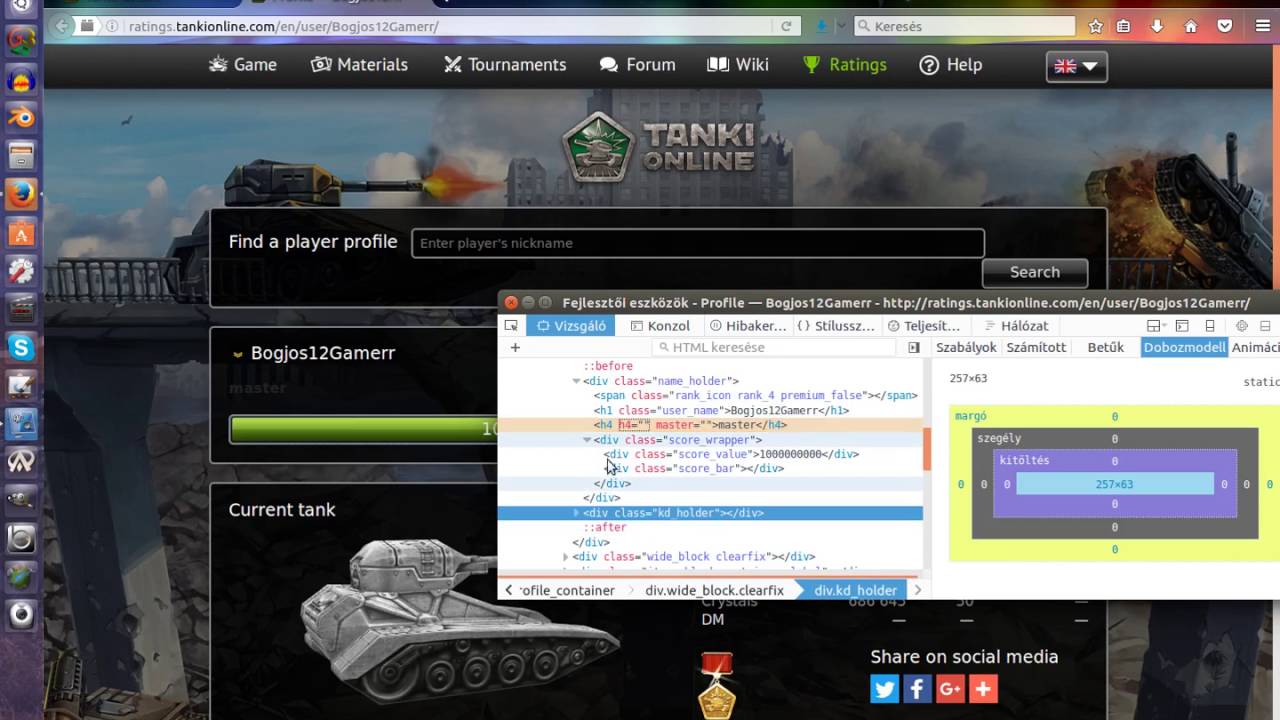This screenshot has height=720, width=1280.
Task: Open Skype from the Ubuntu launcher
Action: pyautogui.click(x=21, y=348)
